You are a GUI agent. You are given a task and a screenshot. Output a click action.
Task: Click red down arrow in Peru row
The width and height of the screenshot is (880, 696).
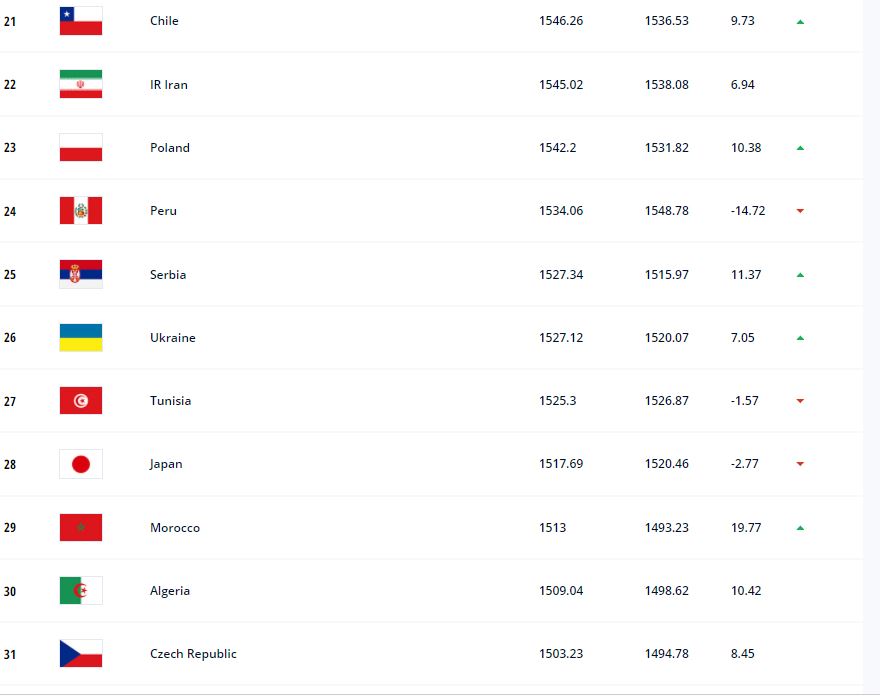tap(800, 211)
